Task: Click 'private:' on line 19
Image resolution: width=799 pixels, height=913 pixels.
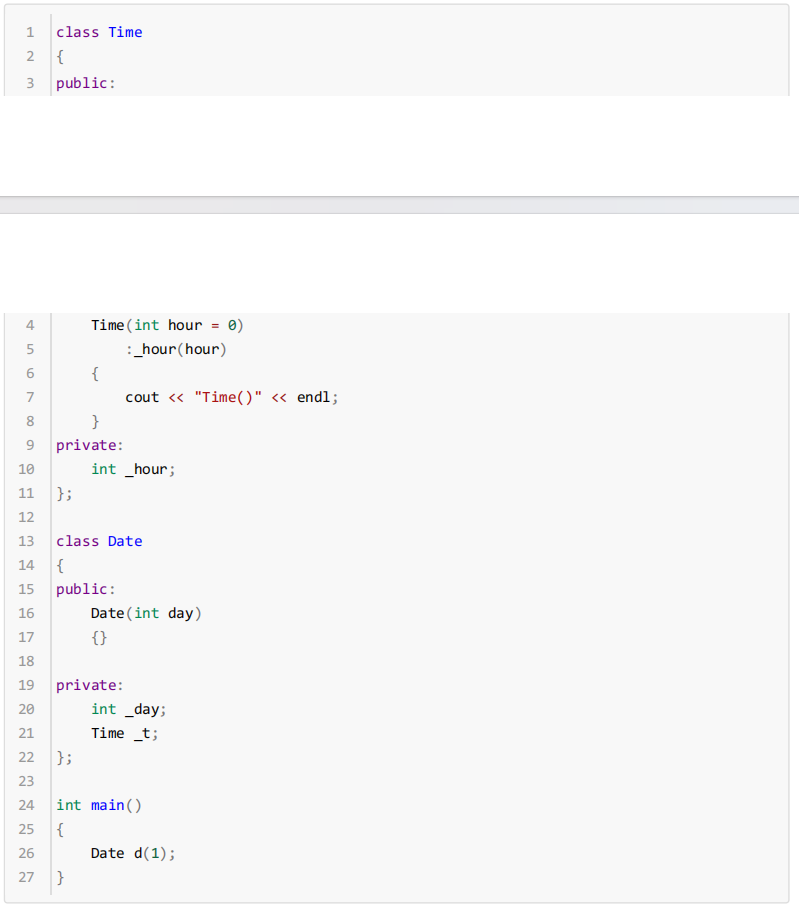Action: click(90, 685)
